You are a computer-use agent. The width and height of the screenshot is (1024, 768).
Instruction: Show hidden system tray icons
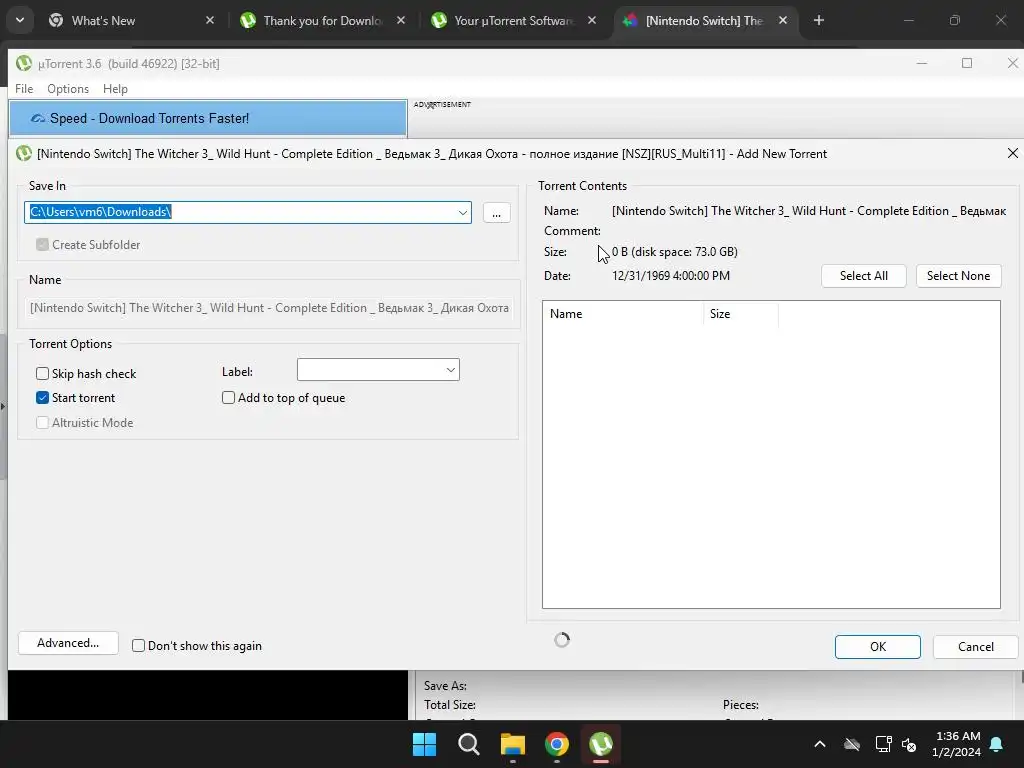(x=820, y=744)
